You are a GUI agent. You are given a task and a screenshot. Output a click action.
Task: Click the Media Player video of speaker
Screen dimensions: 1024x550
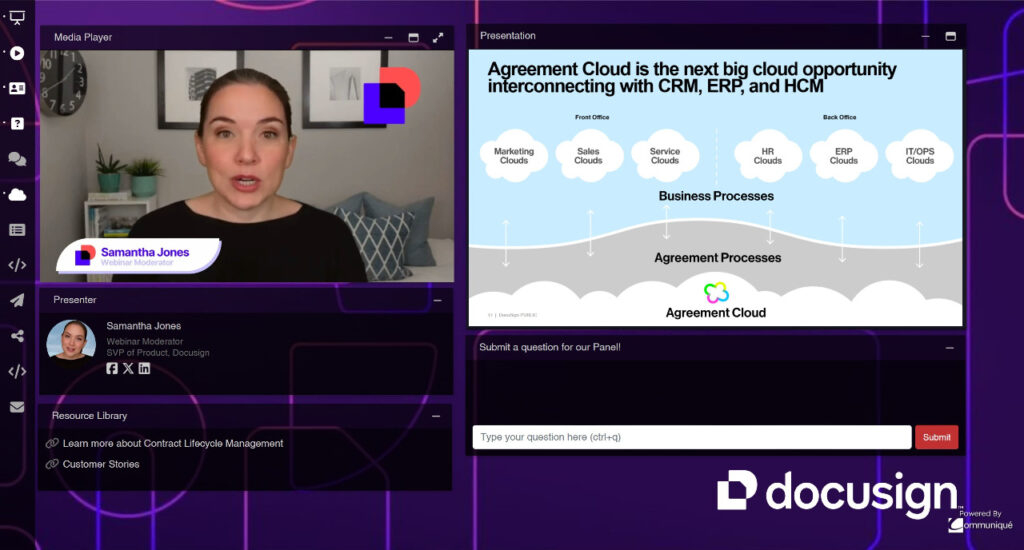click(x=247, y=166)
